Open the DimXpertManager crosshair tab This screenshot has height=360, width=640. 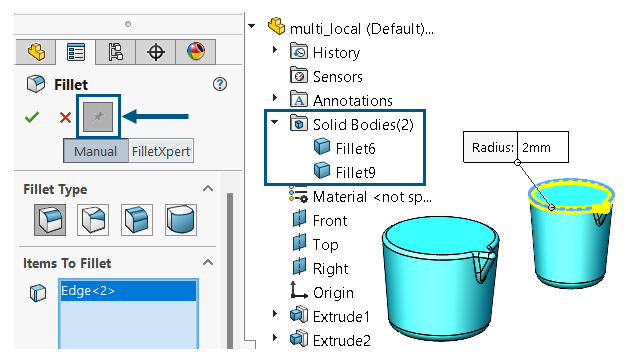pyautogui.click(x=156, y=52)
